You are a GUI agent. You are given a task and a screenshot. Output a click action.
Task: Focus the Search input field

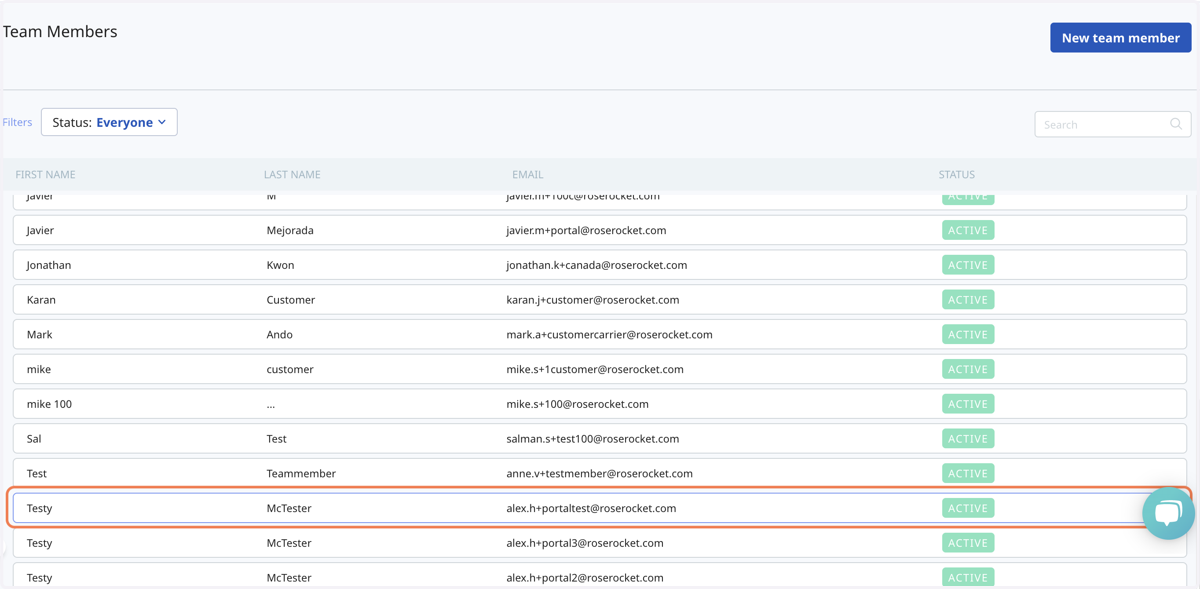pyautogui.click(x=1112, y=124)
